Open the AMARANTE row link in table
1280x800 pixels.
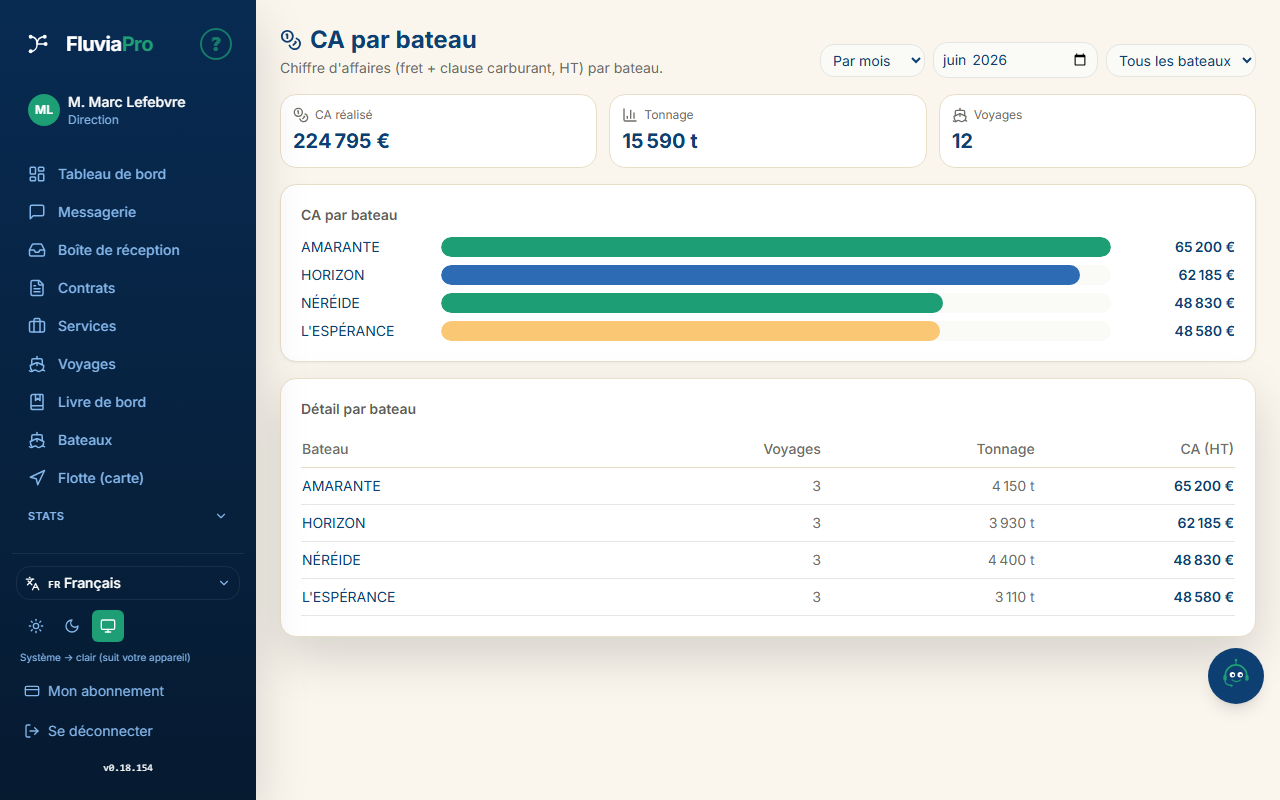pos(341,486)
